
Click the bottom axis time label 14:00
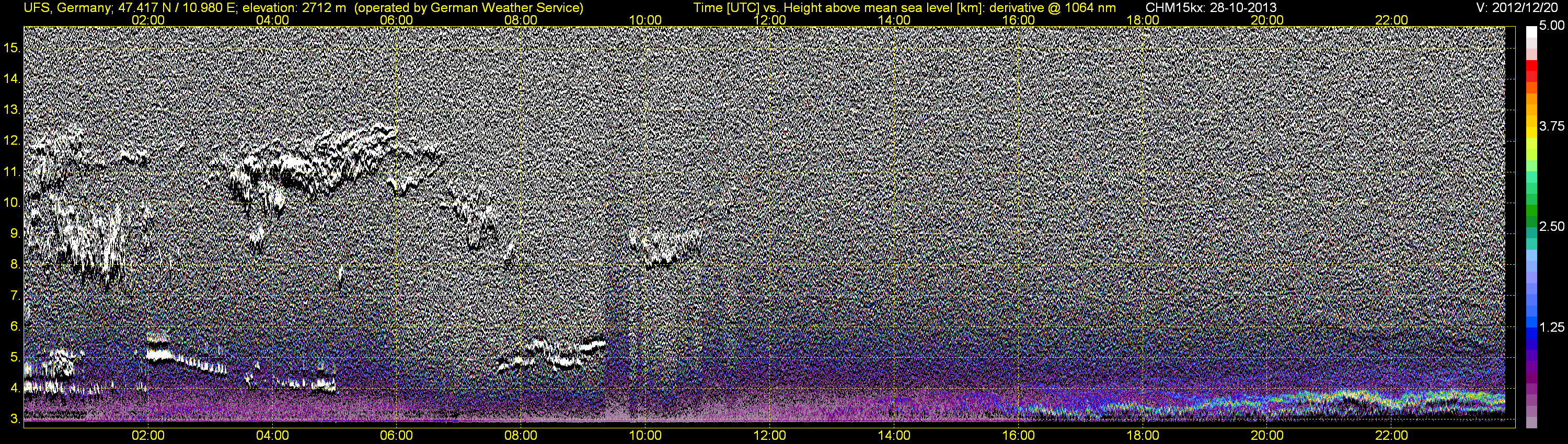pyautogui.click(x=894, y=436)
